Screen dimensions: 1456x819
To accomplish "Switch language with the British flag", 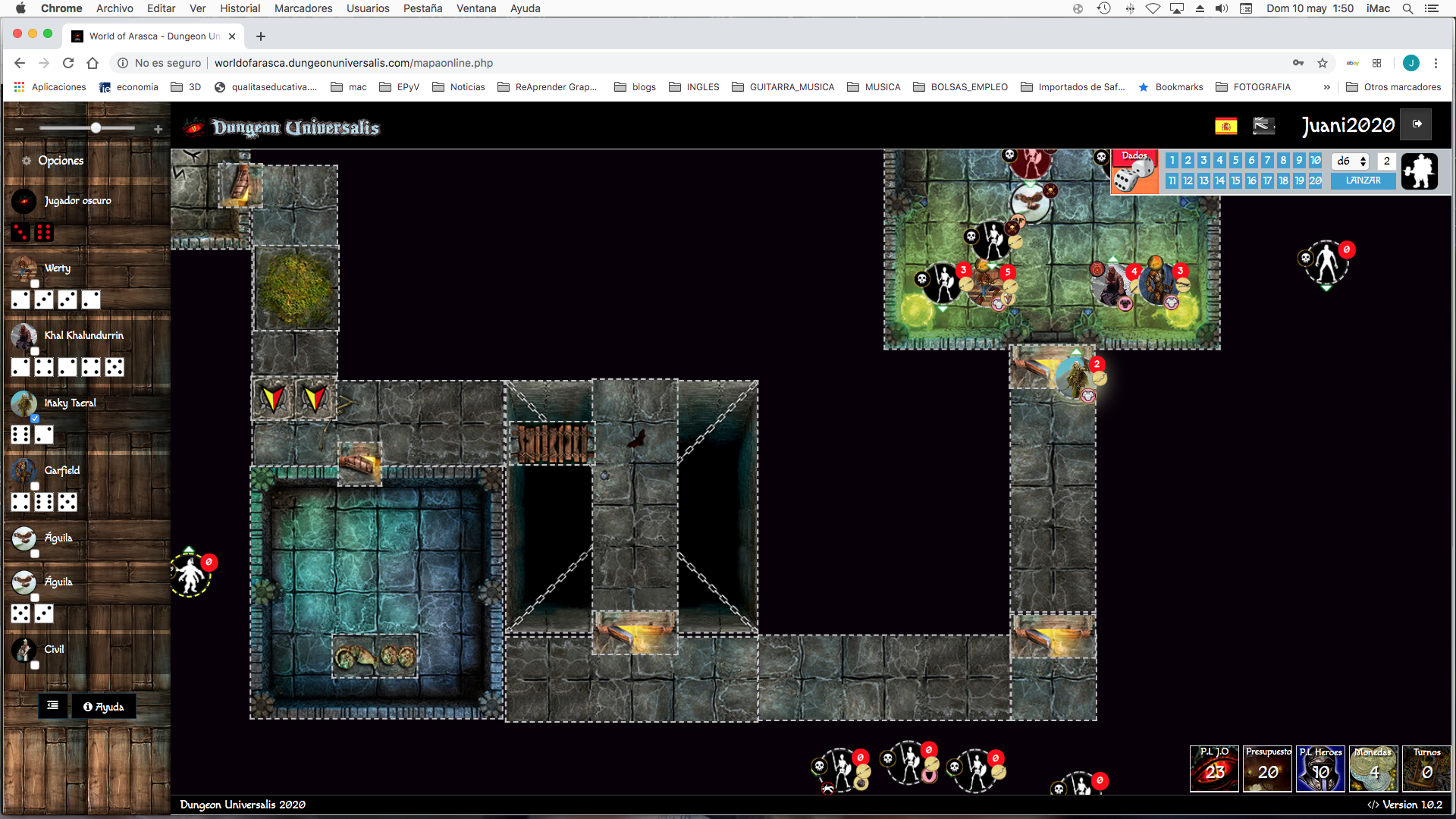I will point(1263,126).
